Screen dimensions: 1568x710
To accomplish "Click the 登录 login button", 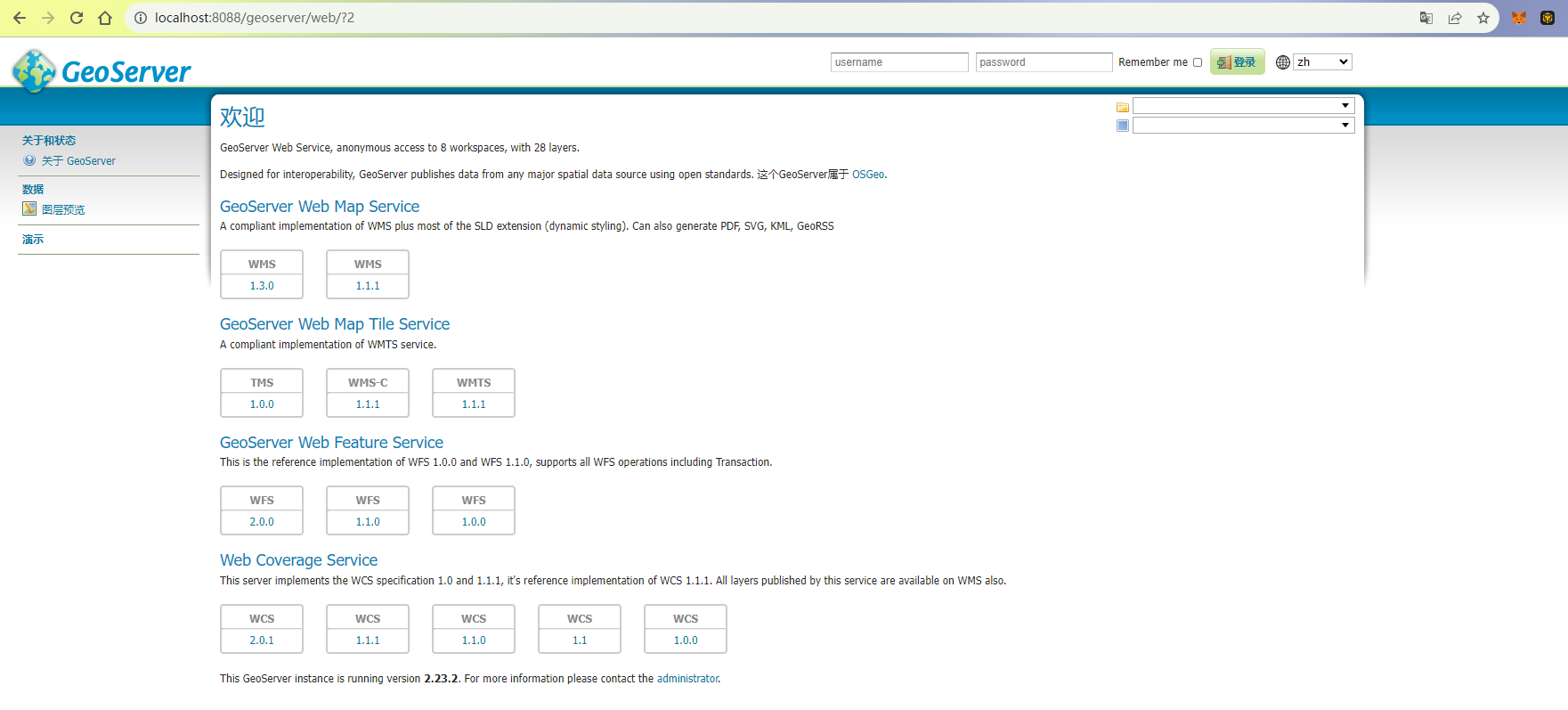I will tap(1237, 62).
